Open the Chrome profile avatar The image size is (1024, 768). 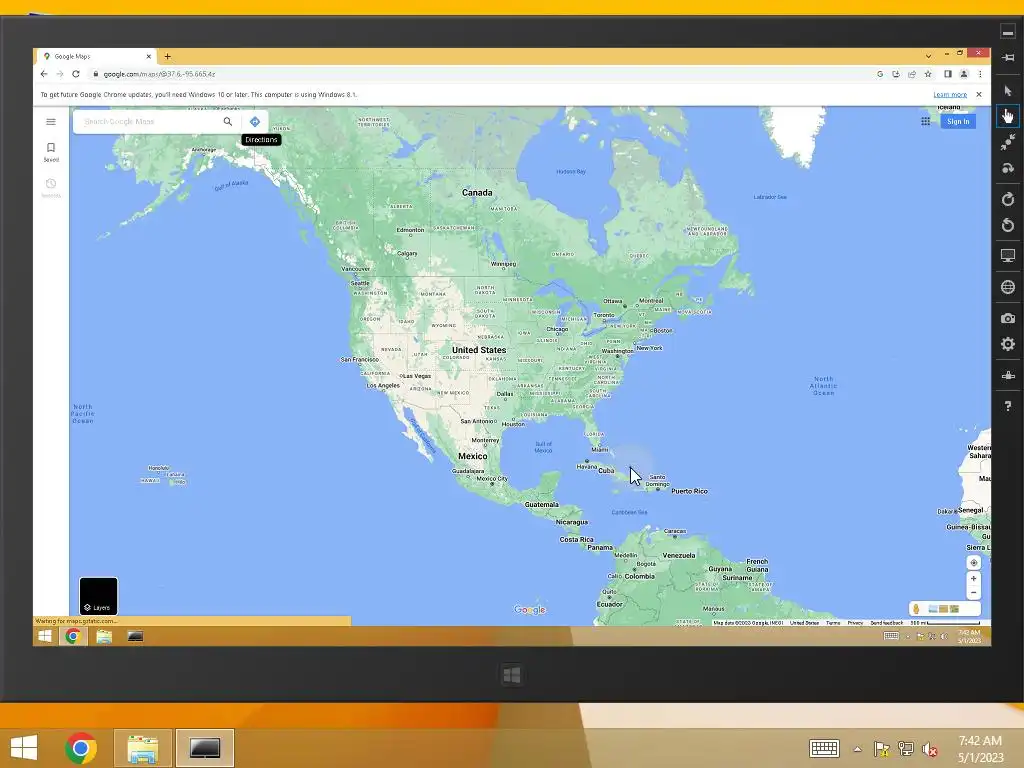[x=964, y=74]
